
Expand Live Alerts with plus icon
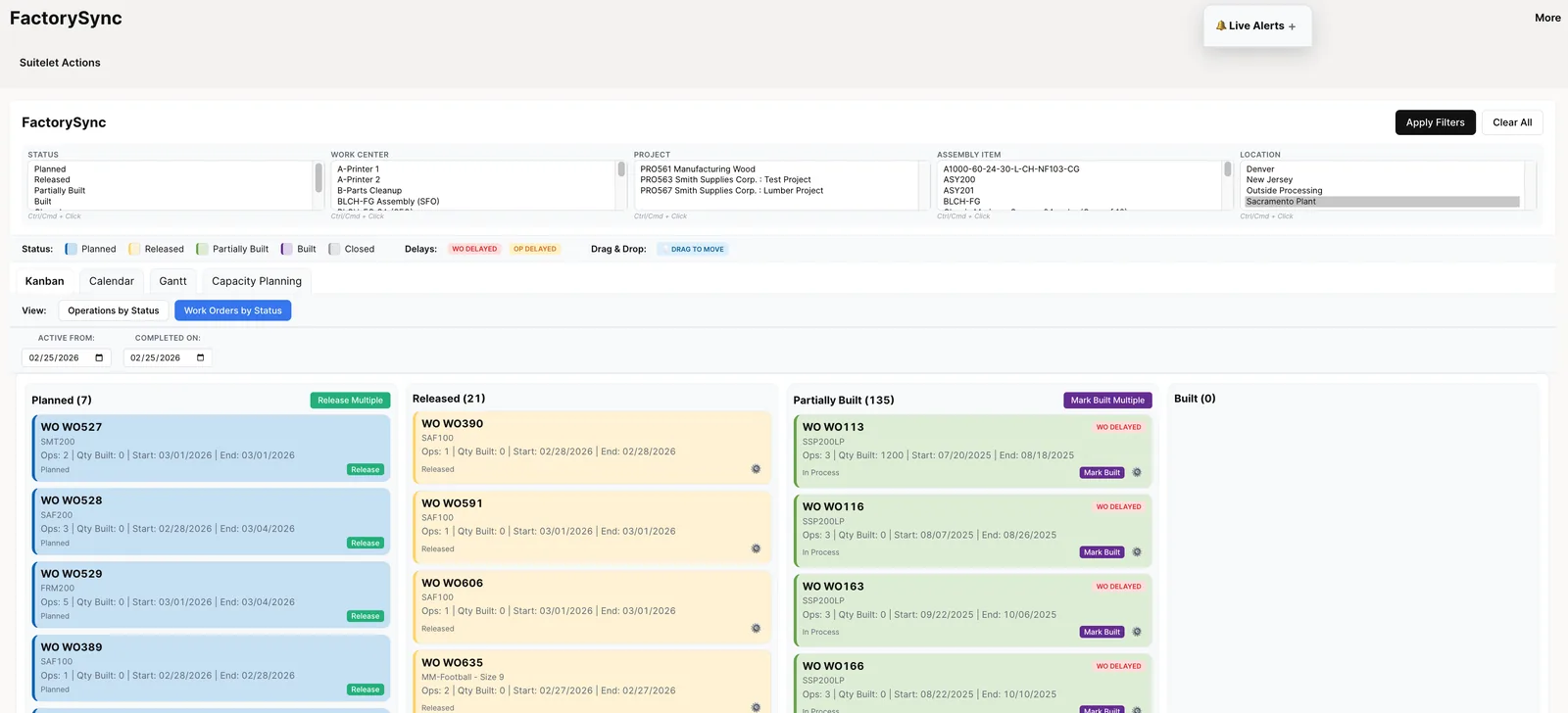pyautogui.click(x=1292, y=26)
